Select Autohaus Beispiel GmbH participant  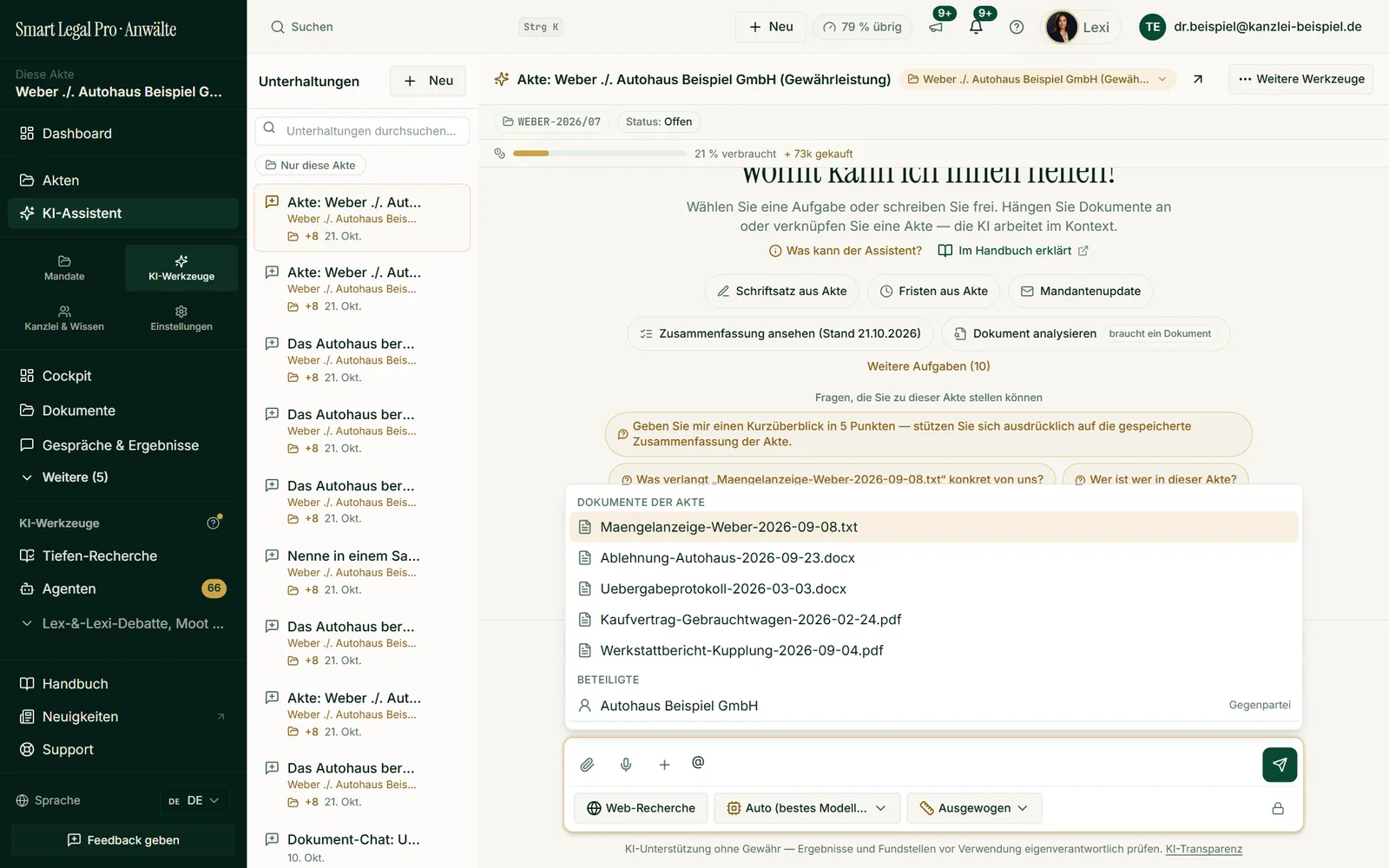click(933, 706)
